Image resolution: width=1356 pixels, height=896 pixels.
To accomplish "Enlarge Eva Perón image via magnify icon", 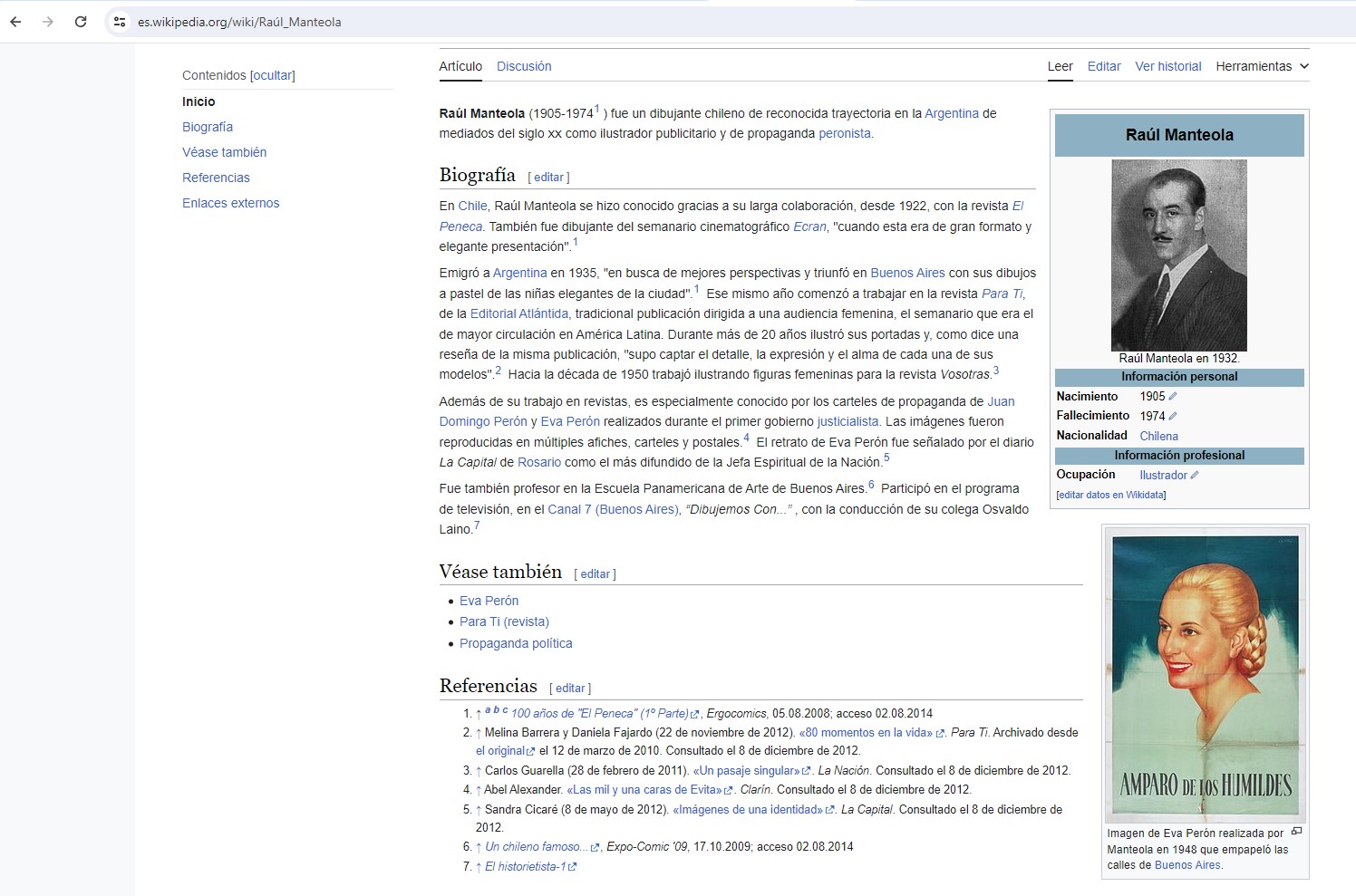I will click(x=1296, y=832).
